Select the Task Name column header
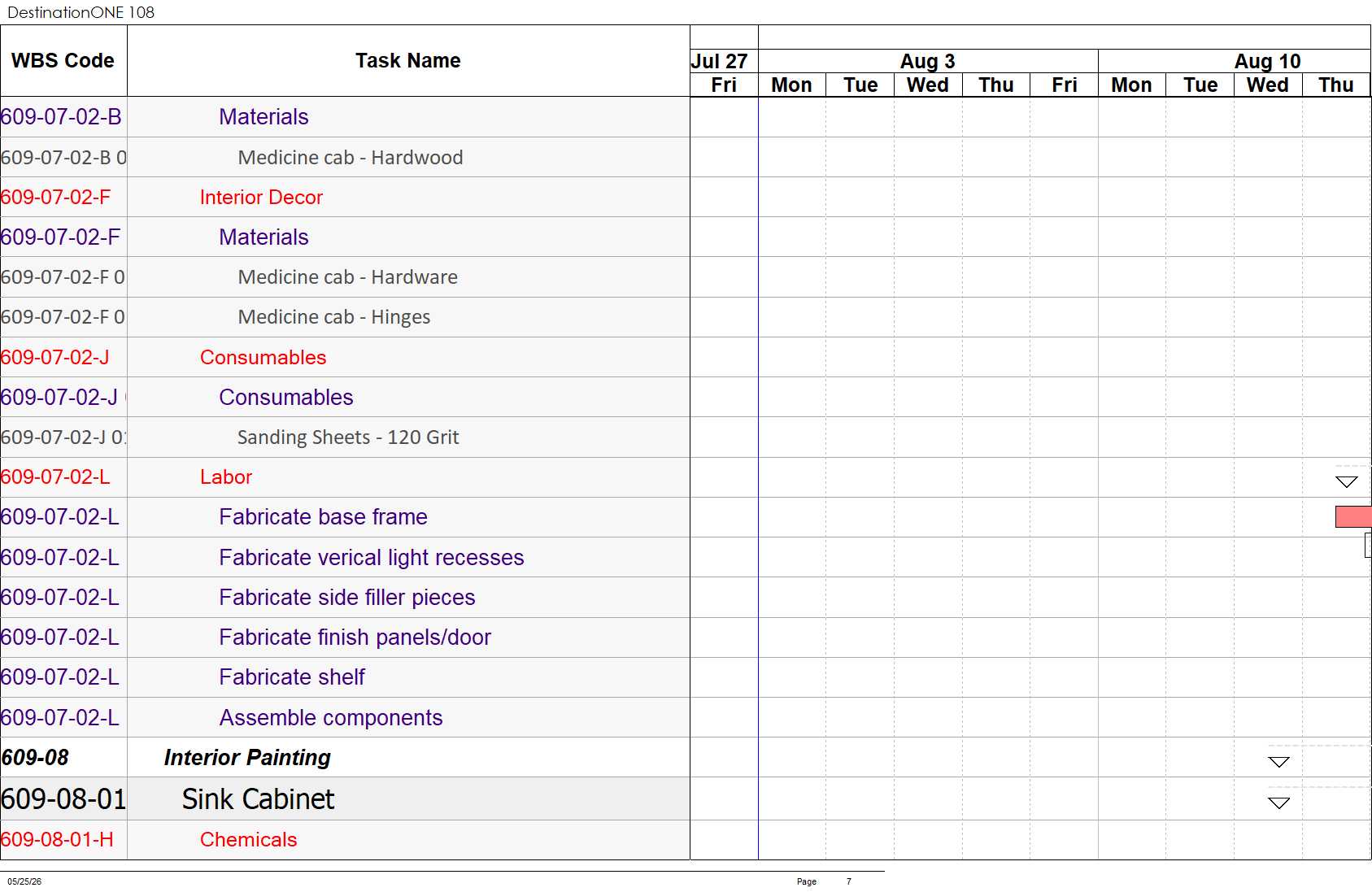 [x=408, y=61]
